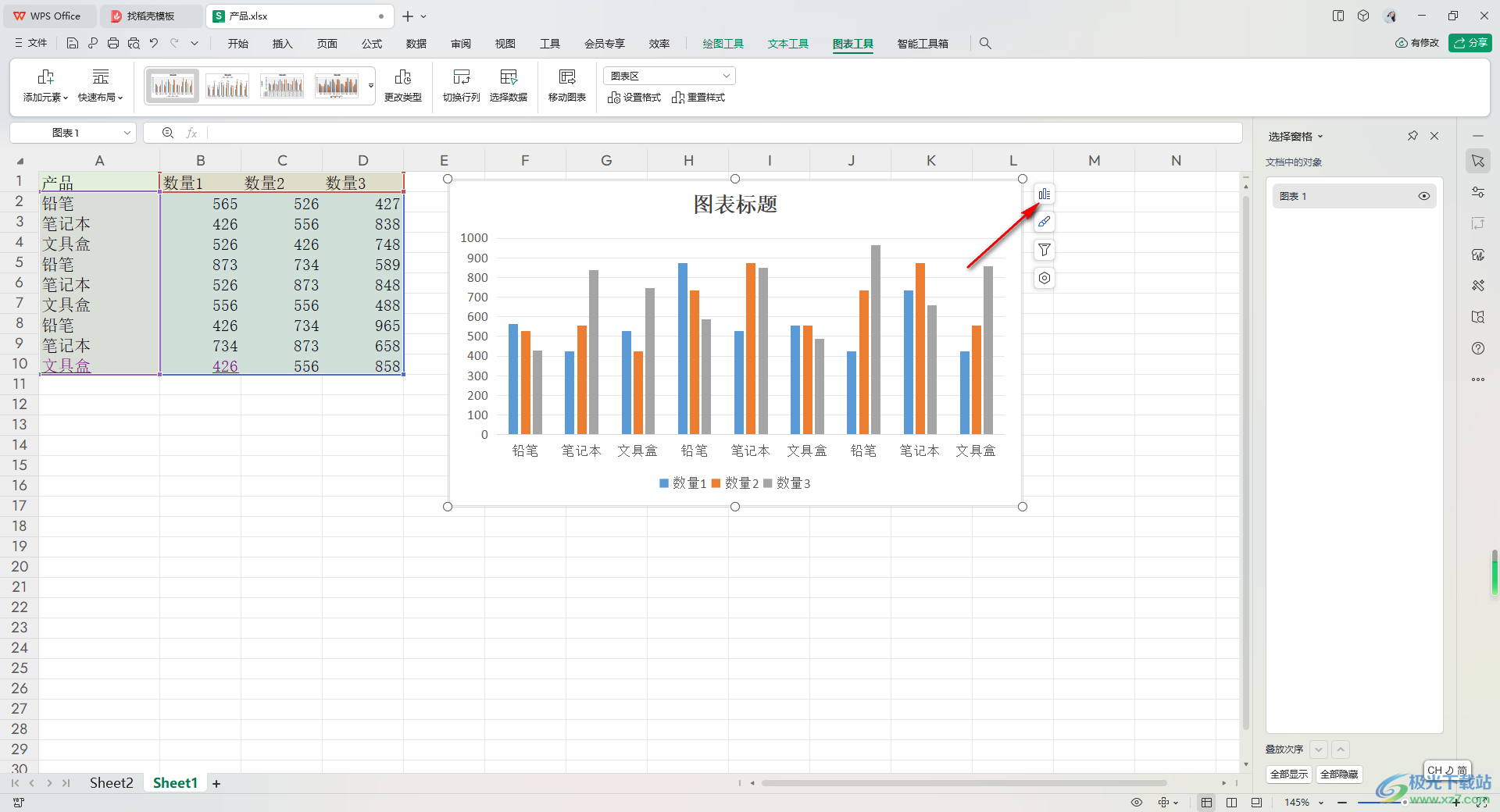Click Select Data (选择数据)
Image resolution: width=1500 pixels, height=812 pixels.
(509, 86)
